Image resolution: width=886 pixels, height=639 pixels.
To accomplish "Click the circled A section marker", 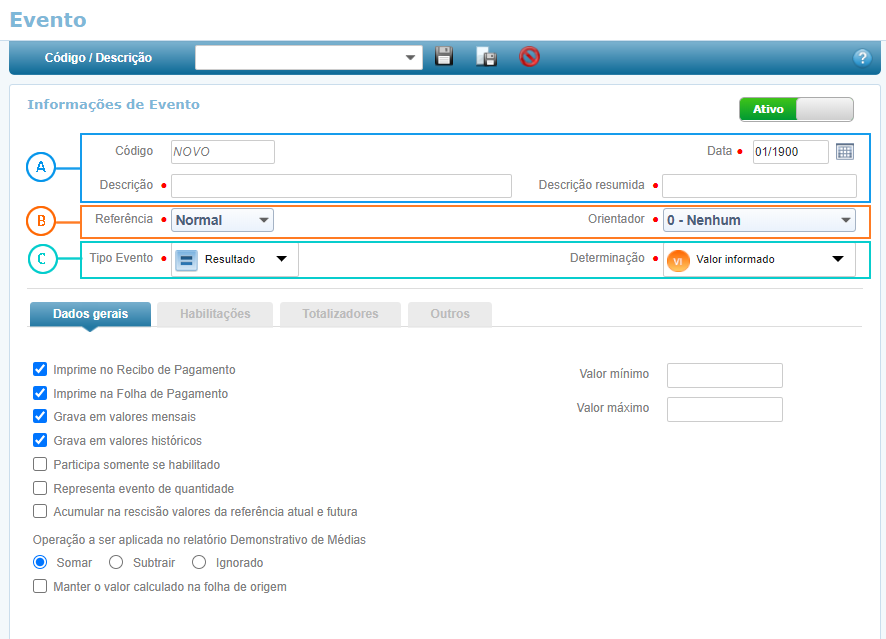I will coord(41,167).
